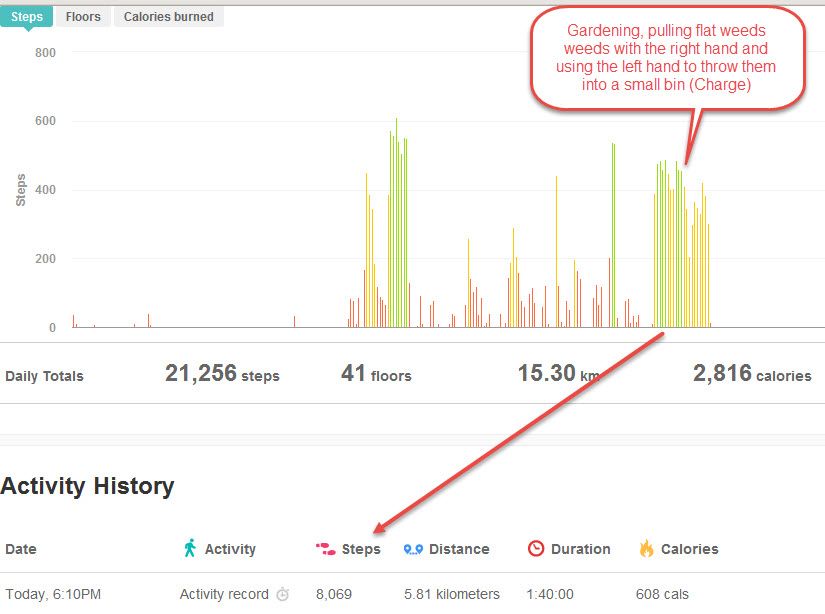Click the 5.81 kilometers distance value
Screen dimensions: 825x614
point(451,594)
